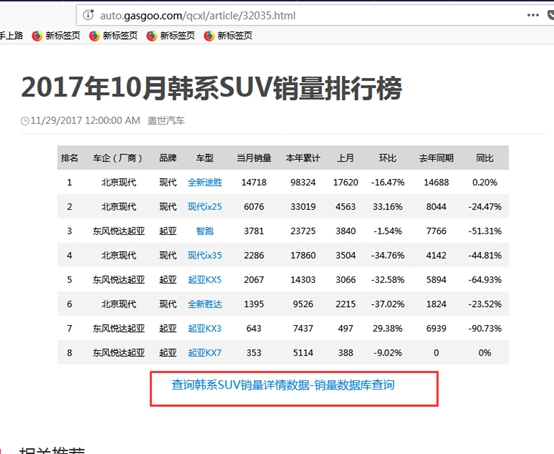554x454 pixels.
Task: Click the -90.73% year-over-year cell
Action: point(485,329)
